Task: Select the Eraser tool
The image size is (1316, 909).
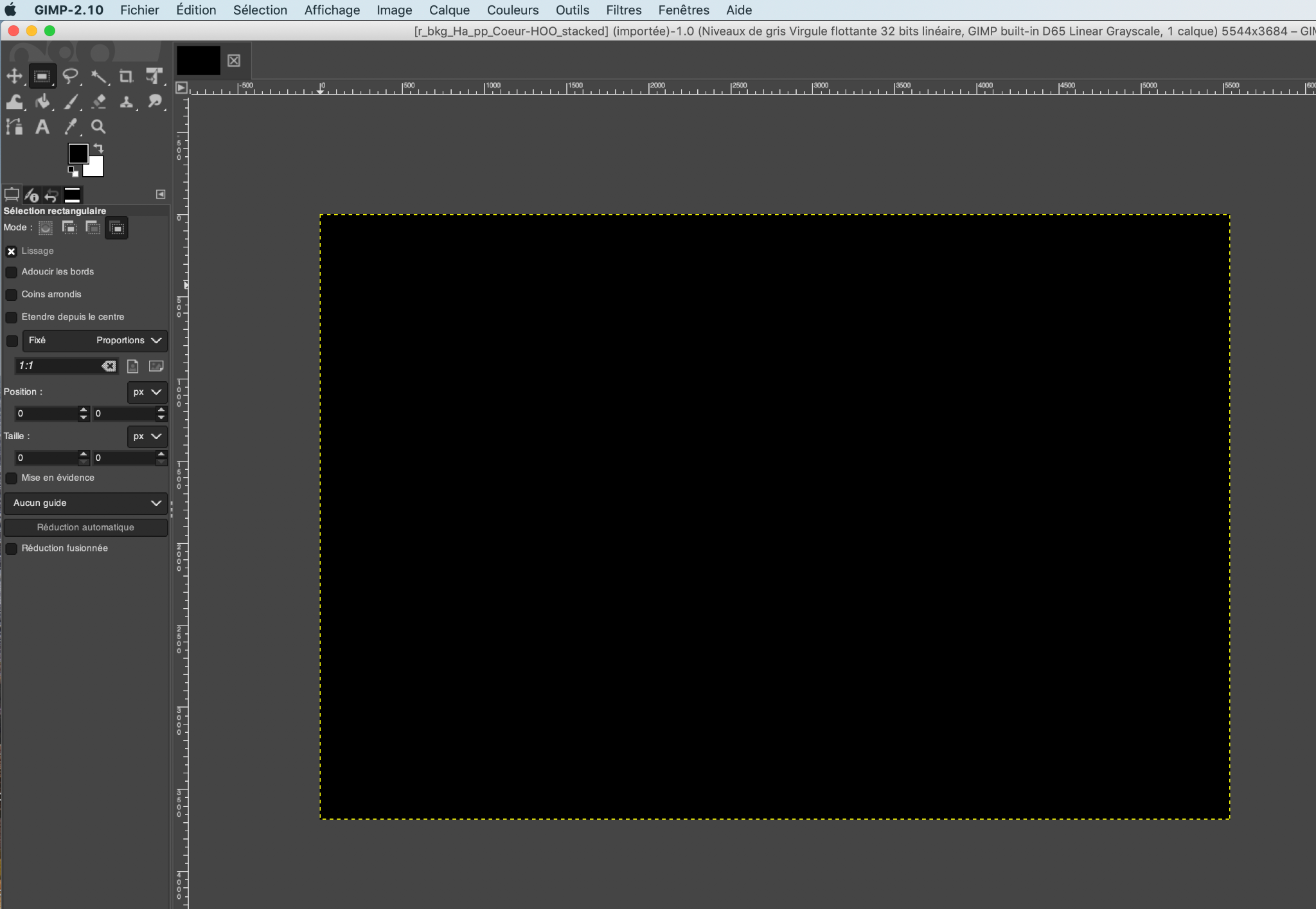Action: point(98,102)
